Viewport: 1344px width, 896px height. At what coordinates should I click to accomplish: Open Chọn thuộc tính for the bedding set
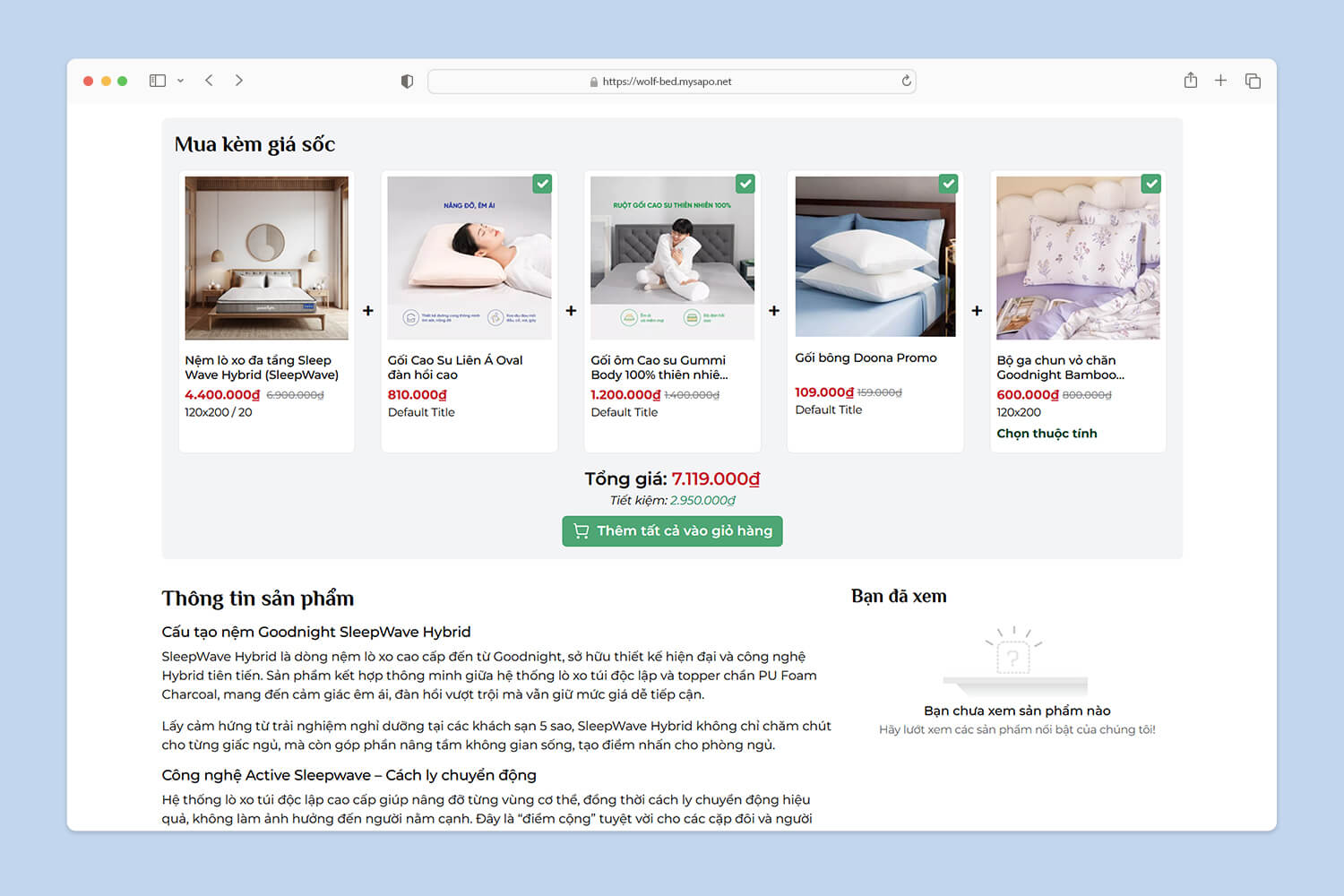click(1047, 434)
